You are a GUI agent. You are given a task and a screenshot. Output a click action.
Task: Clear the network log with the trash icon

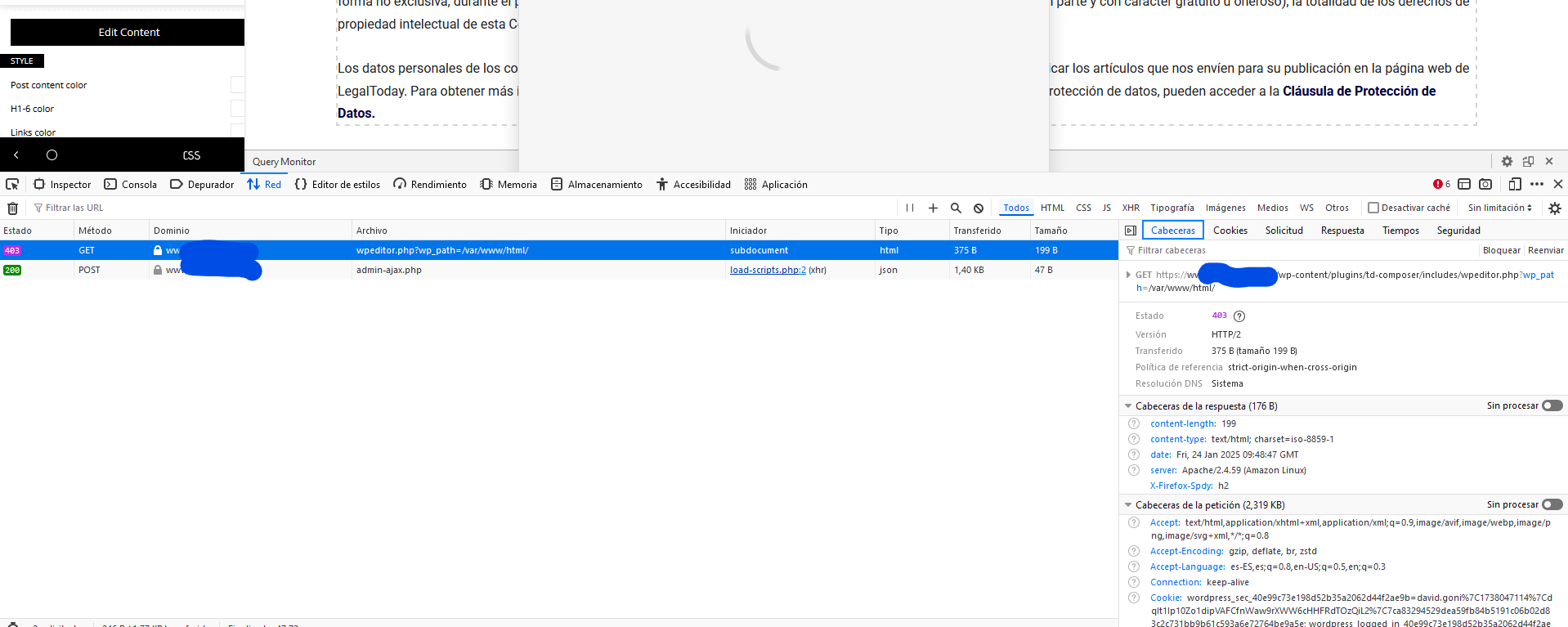pos(13,208)
